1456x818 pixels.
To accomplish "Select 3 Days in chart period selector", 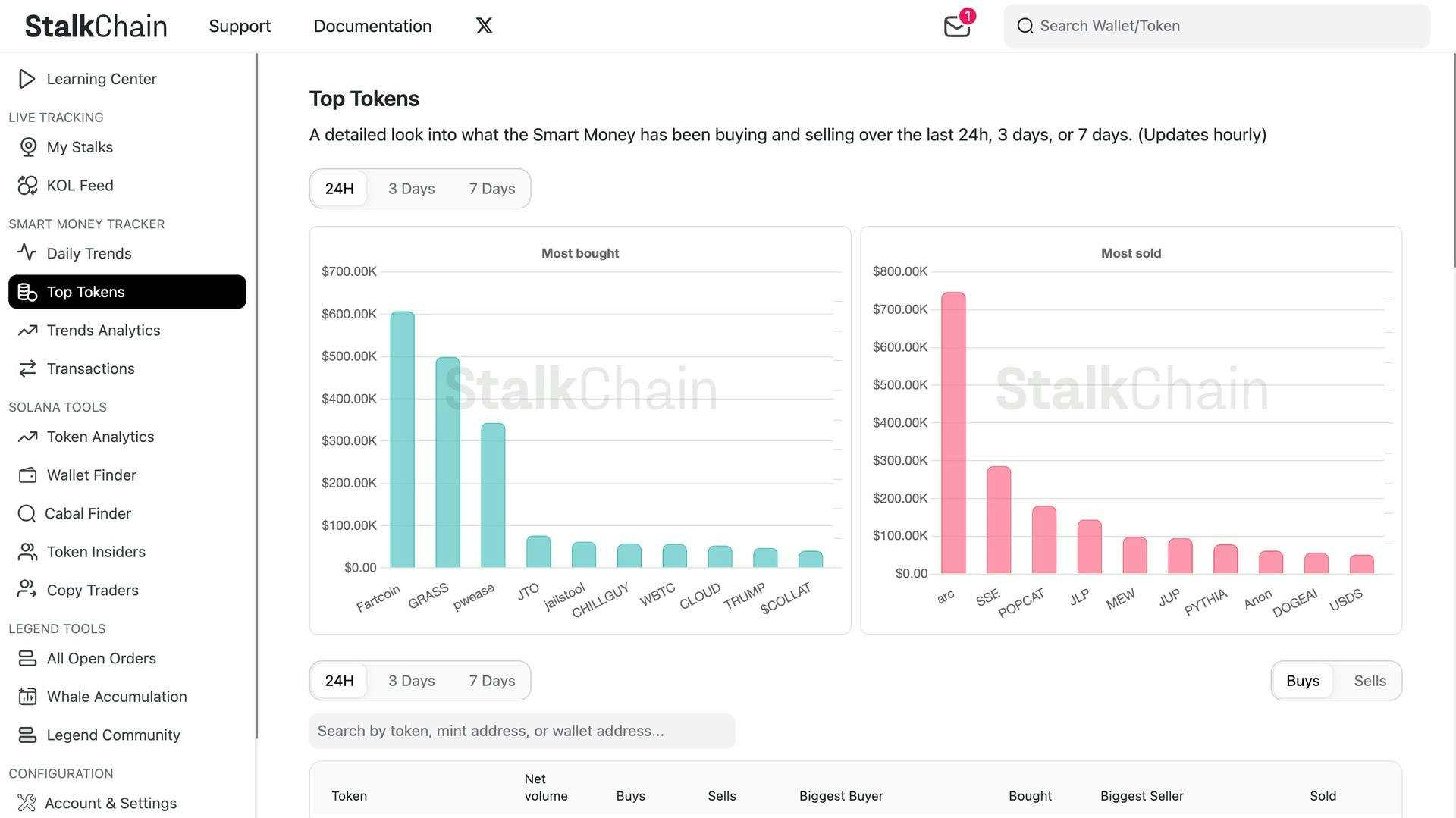I will coord(411,189).
